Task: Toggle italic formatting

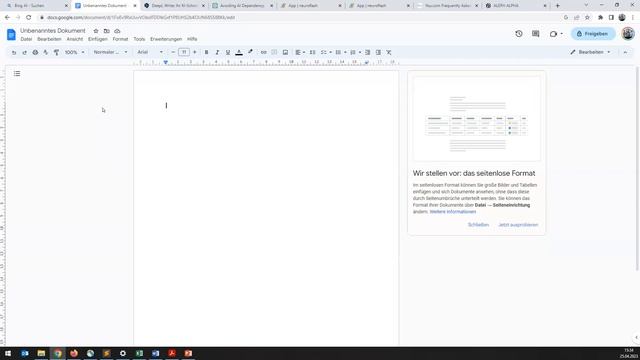Action: click(x=217, y=52)
